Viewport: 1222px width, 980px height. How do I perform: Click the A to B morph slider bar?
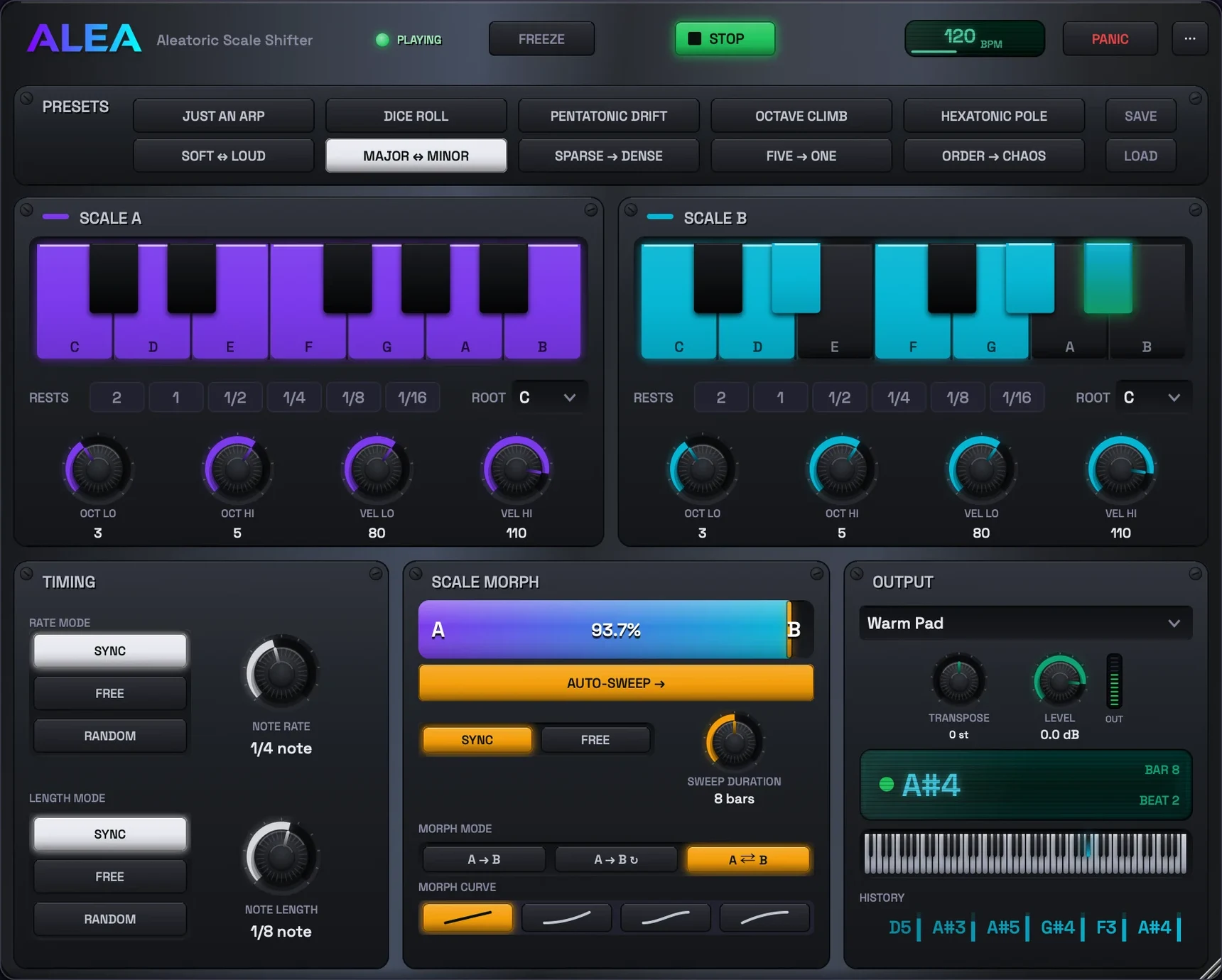616,629
